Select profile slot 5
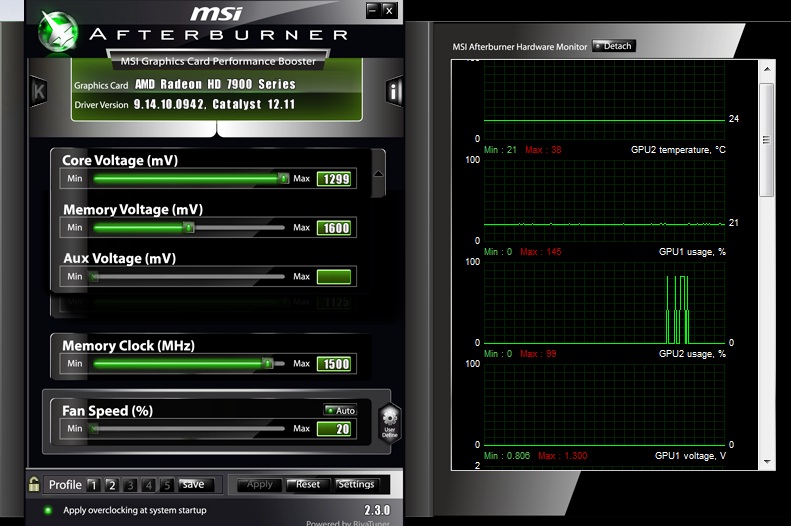This screenshot has width=791, height=526. [x=166, y=485]
